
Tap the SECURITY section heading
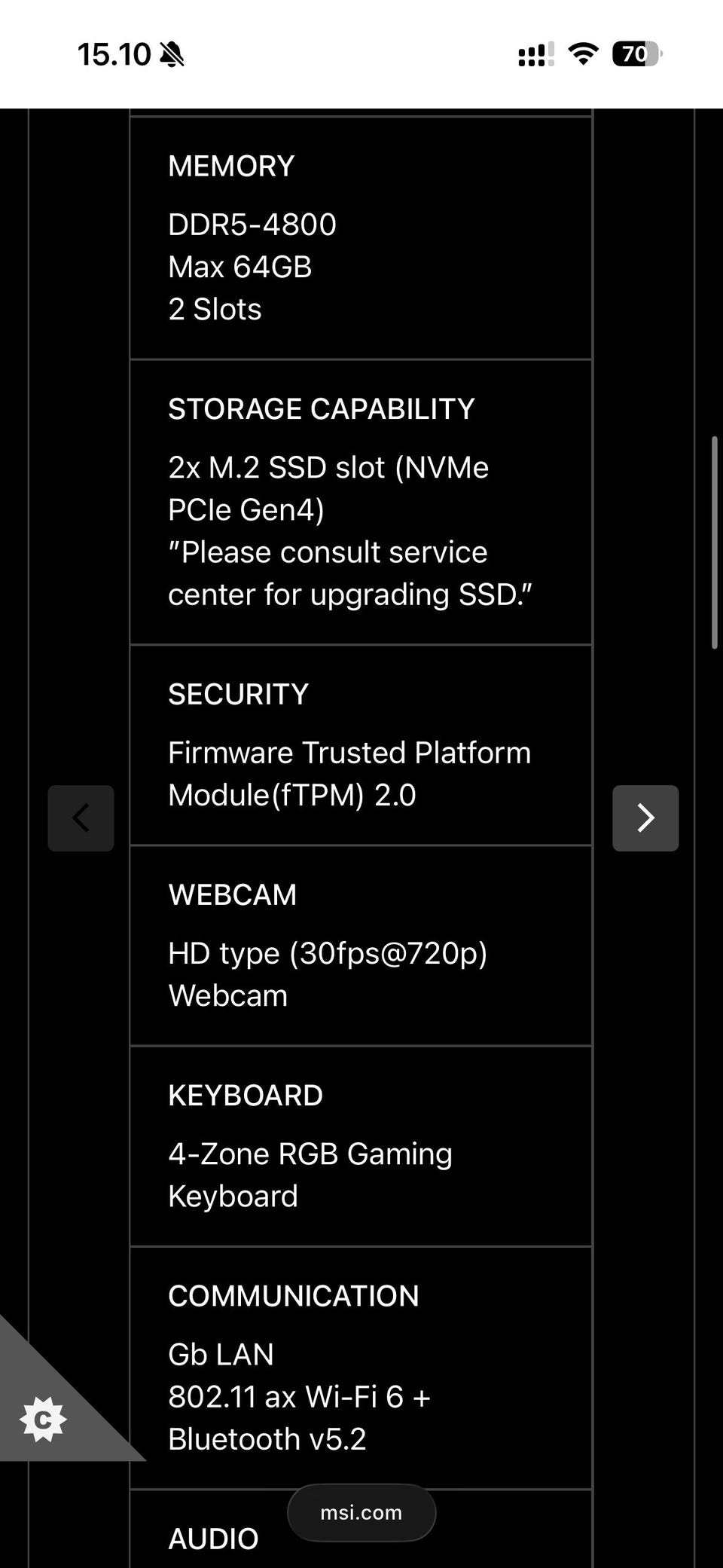point(239,695)
